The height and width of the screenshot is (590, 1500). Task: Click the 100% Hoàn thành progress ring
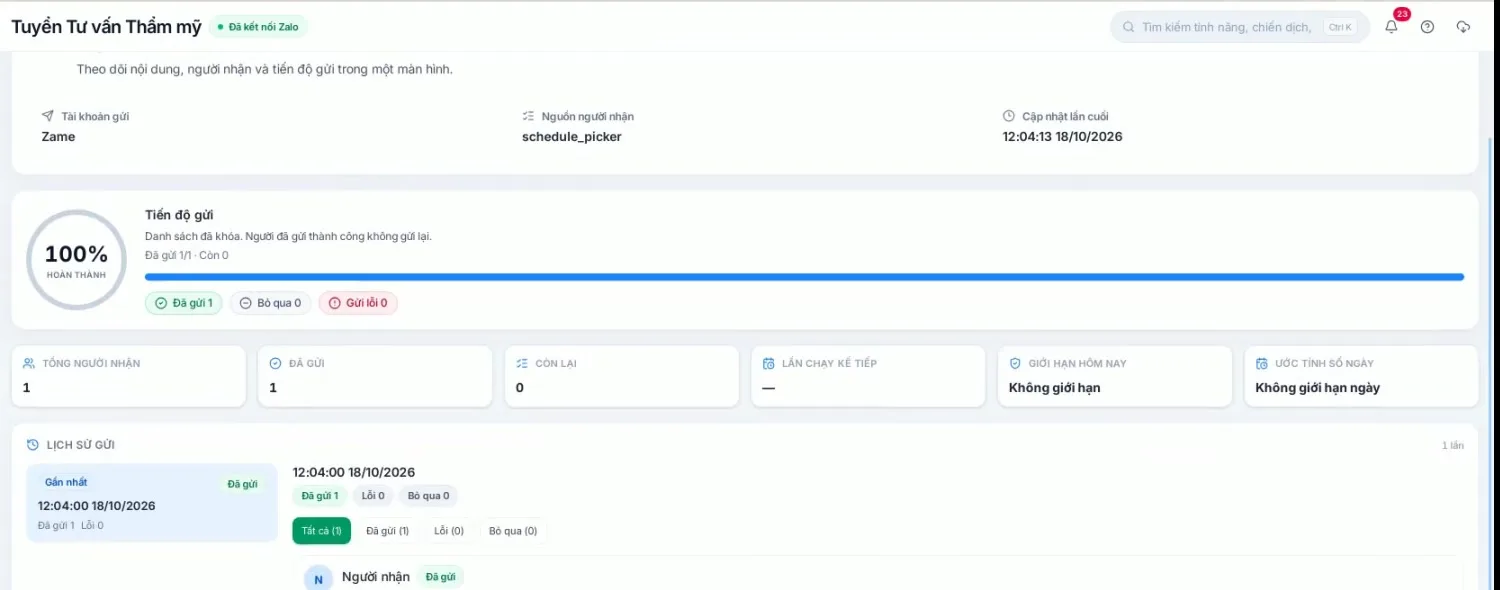tap(76, 260)
